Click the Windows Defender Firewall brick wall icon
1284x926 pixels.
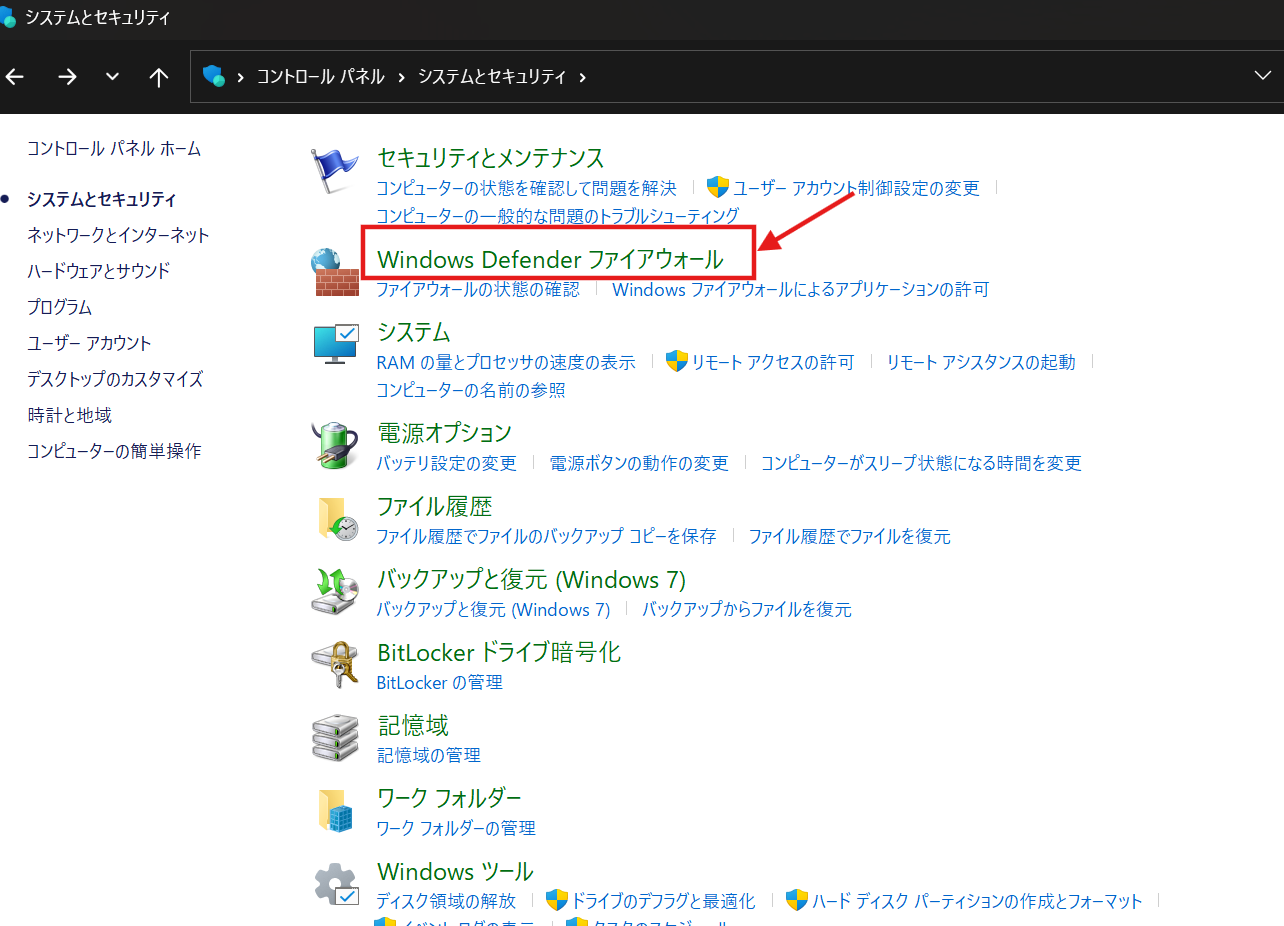coord(335,272)
